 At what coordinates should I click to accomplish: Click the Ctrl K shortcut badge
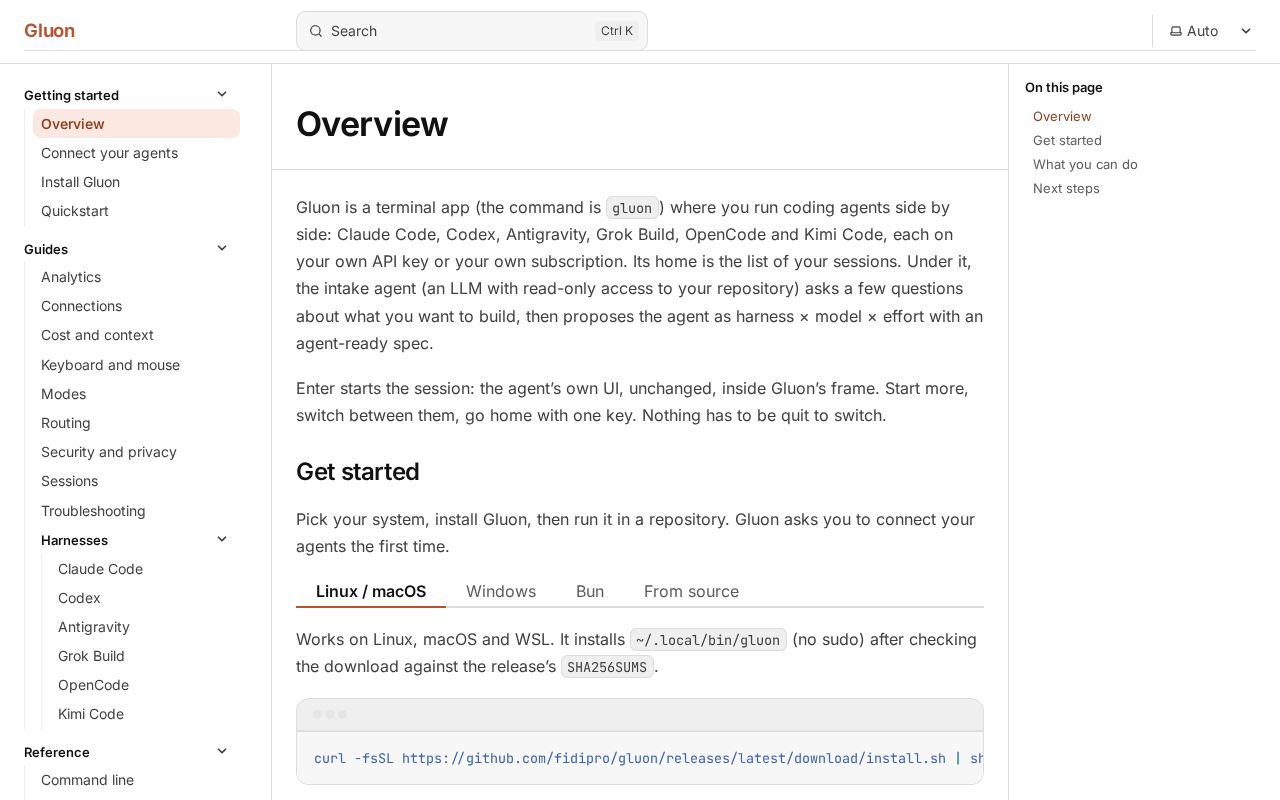(617, 31)
